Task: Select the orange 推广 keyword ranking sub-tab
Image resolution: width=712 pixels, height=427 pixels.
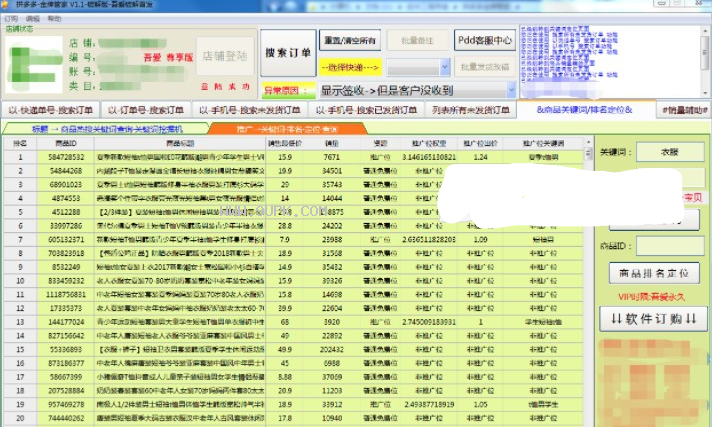Action: click(x=287, y=129)
